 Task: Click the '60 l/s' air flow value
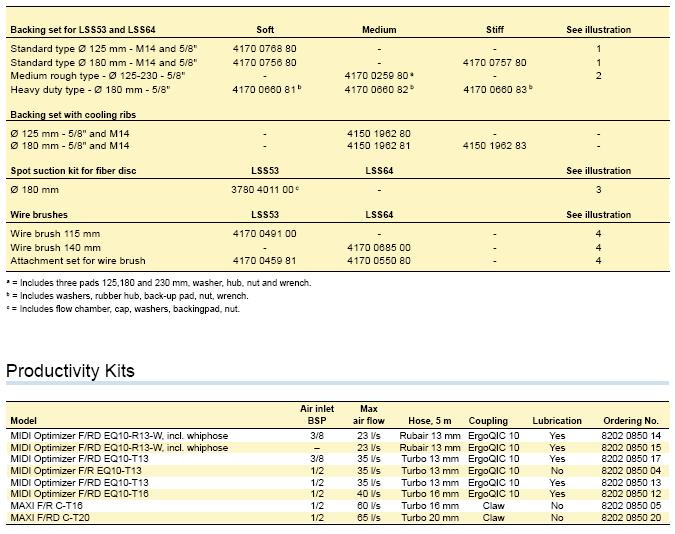368,506
